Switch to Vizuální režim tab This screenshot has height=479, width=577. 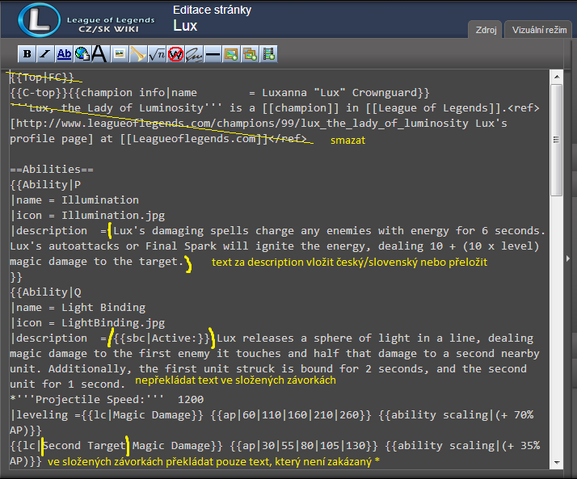(539, 30)
